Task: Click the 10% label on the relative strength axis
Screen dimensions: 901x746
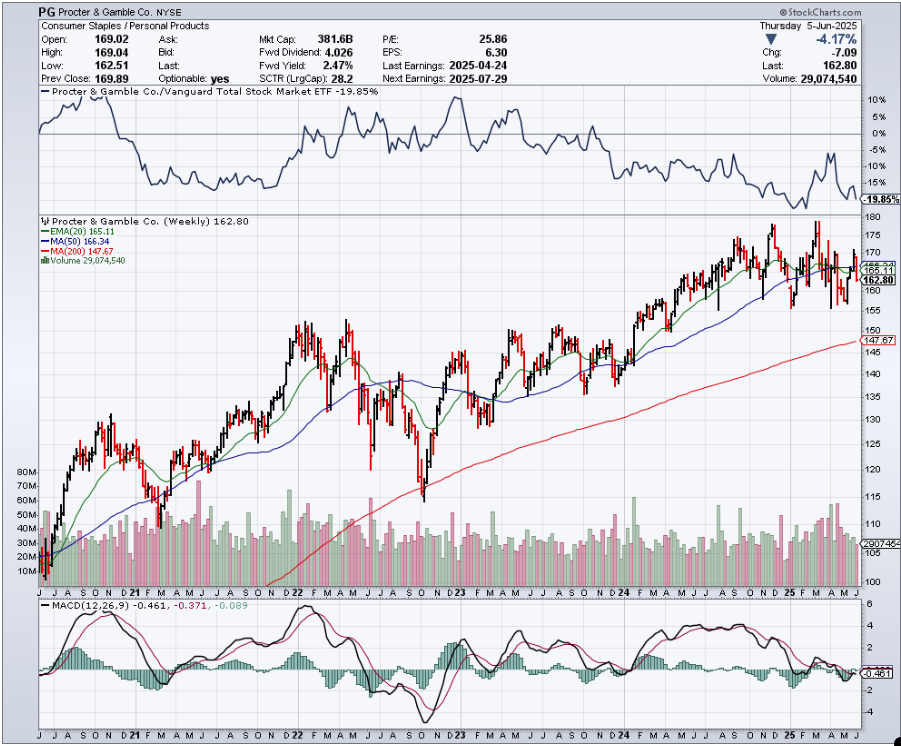Action: [877, 100]
